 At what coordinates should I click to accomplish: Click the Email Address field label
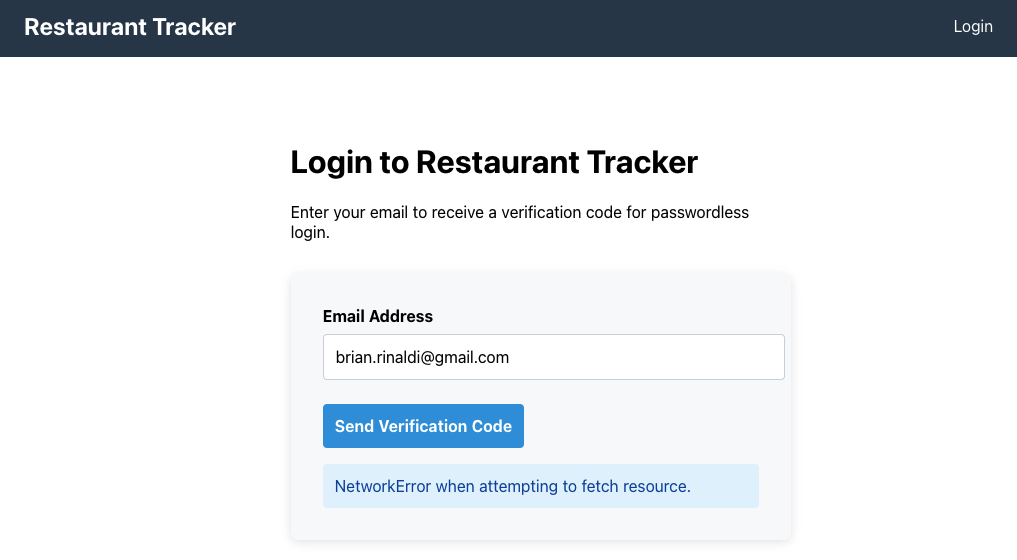(x=378, y=316)
